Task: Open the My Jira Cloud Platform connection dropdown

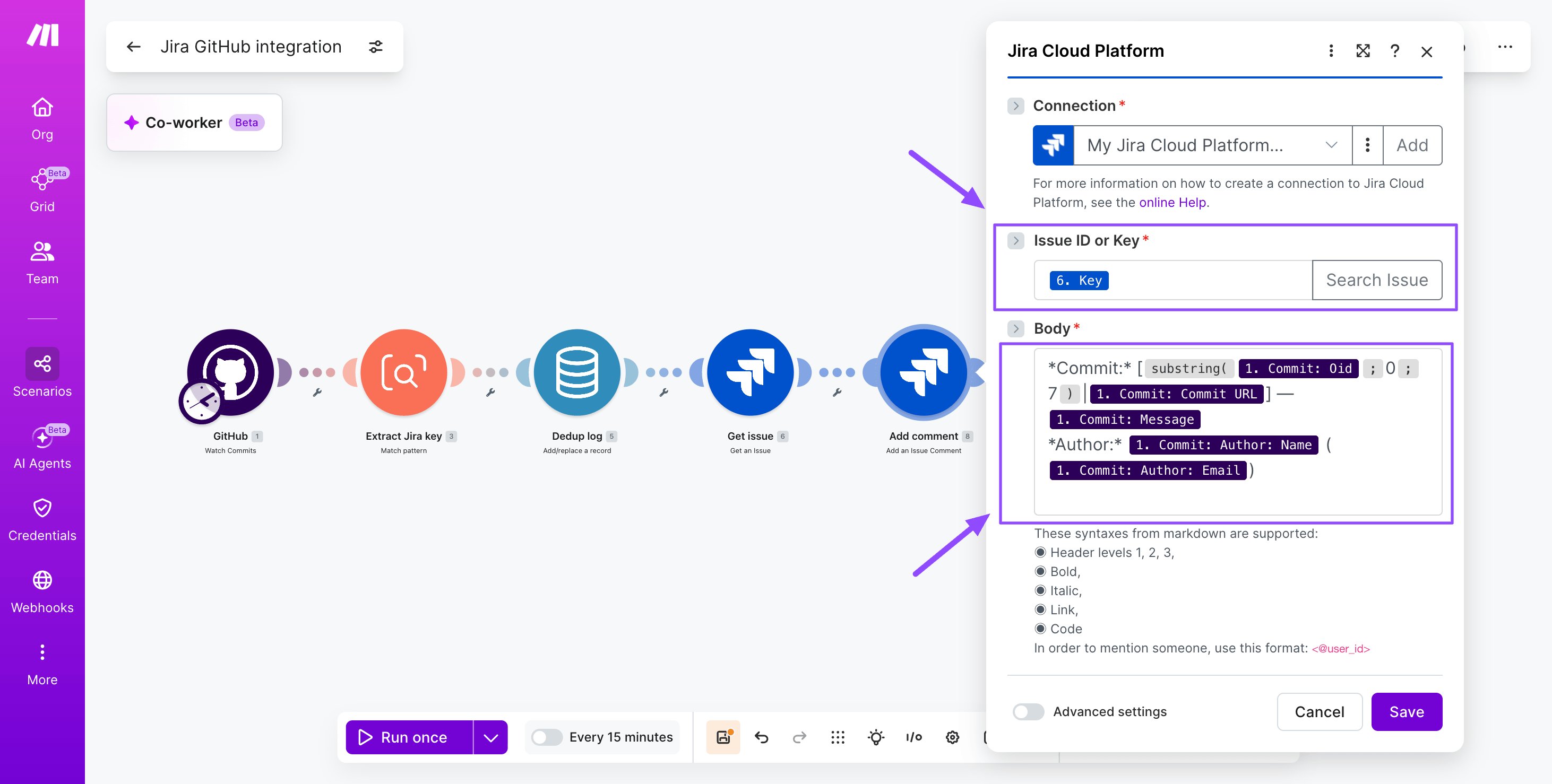Action: (x=1212, y=145)
